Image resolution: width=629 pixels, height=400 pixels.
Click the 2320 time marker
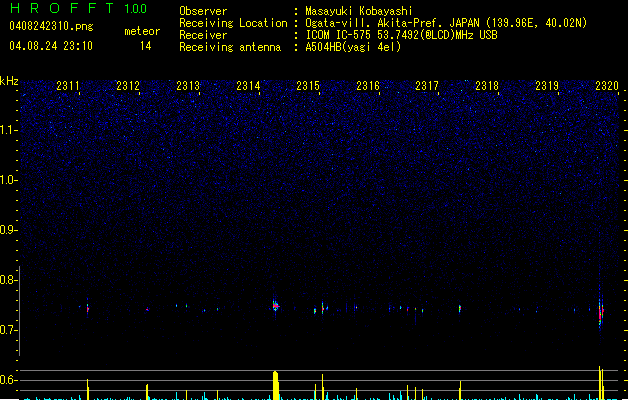pos(607,86)
